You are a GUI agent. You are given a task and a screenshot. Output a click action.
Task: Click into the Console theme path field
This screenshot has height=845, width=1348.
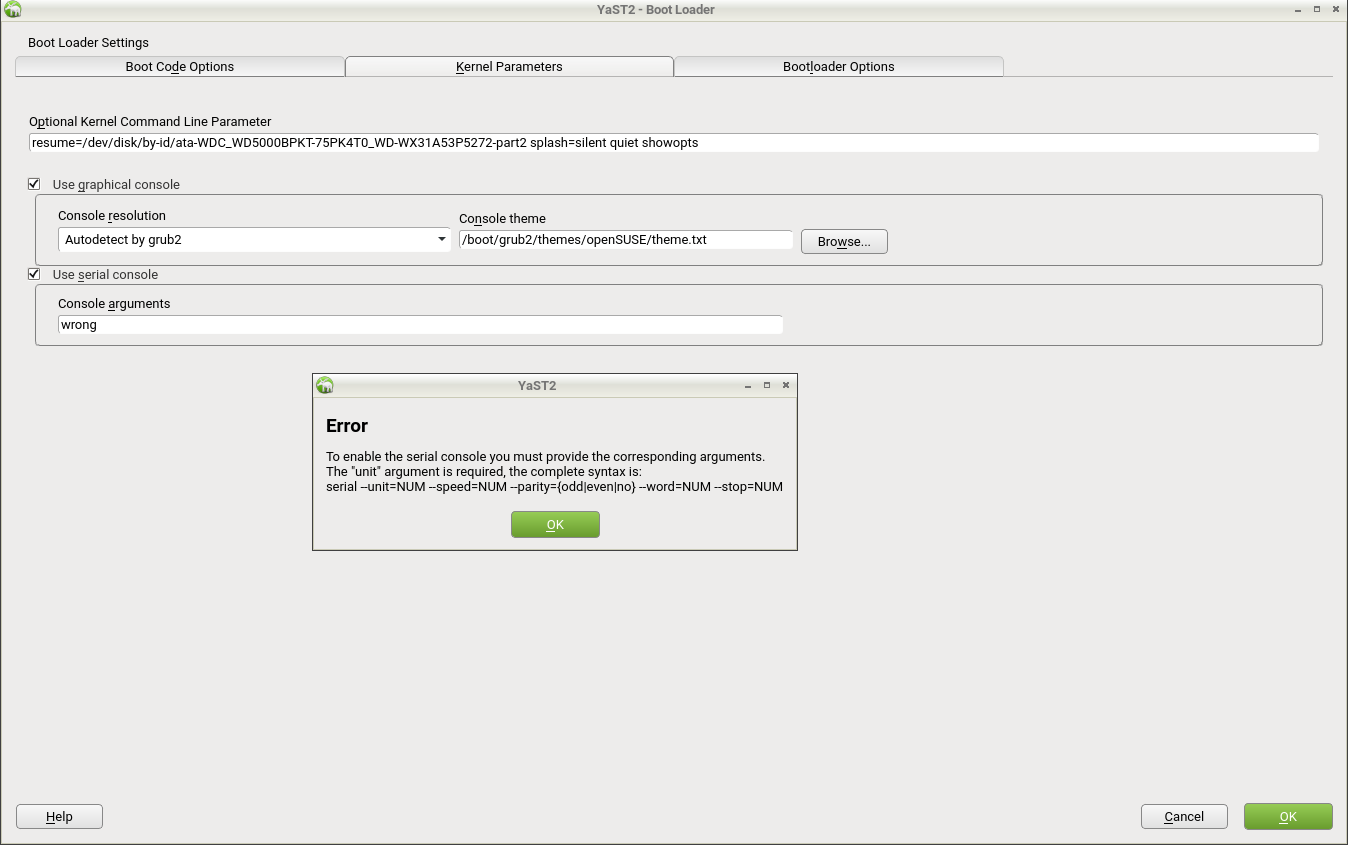coord(625,240)
